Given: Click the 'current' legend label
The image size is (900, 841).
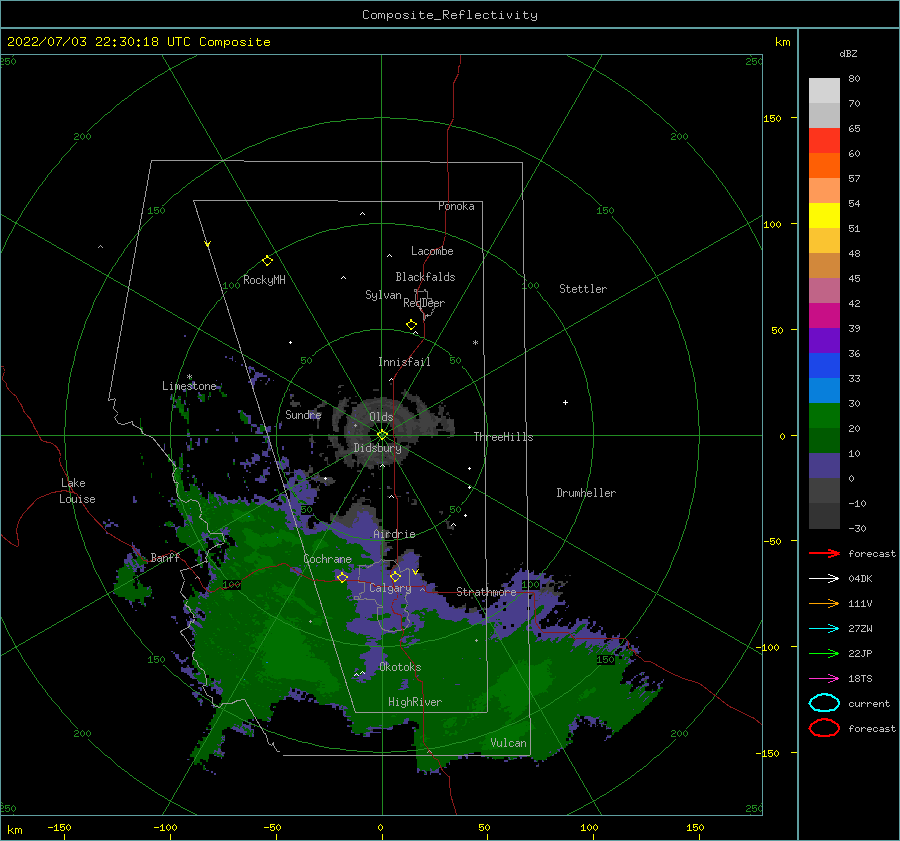Looking at the screenshot, I should click(869, 703).
